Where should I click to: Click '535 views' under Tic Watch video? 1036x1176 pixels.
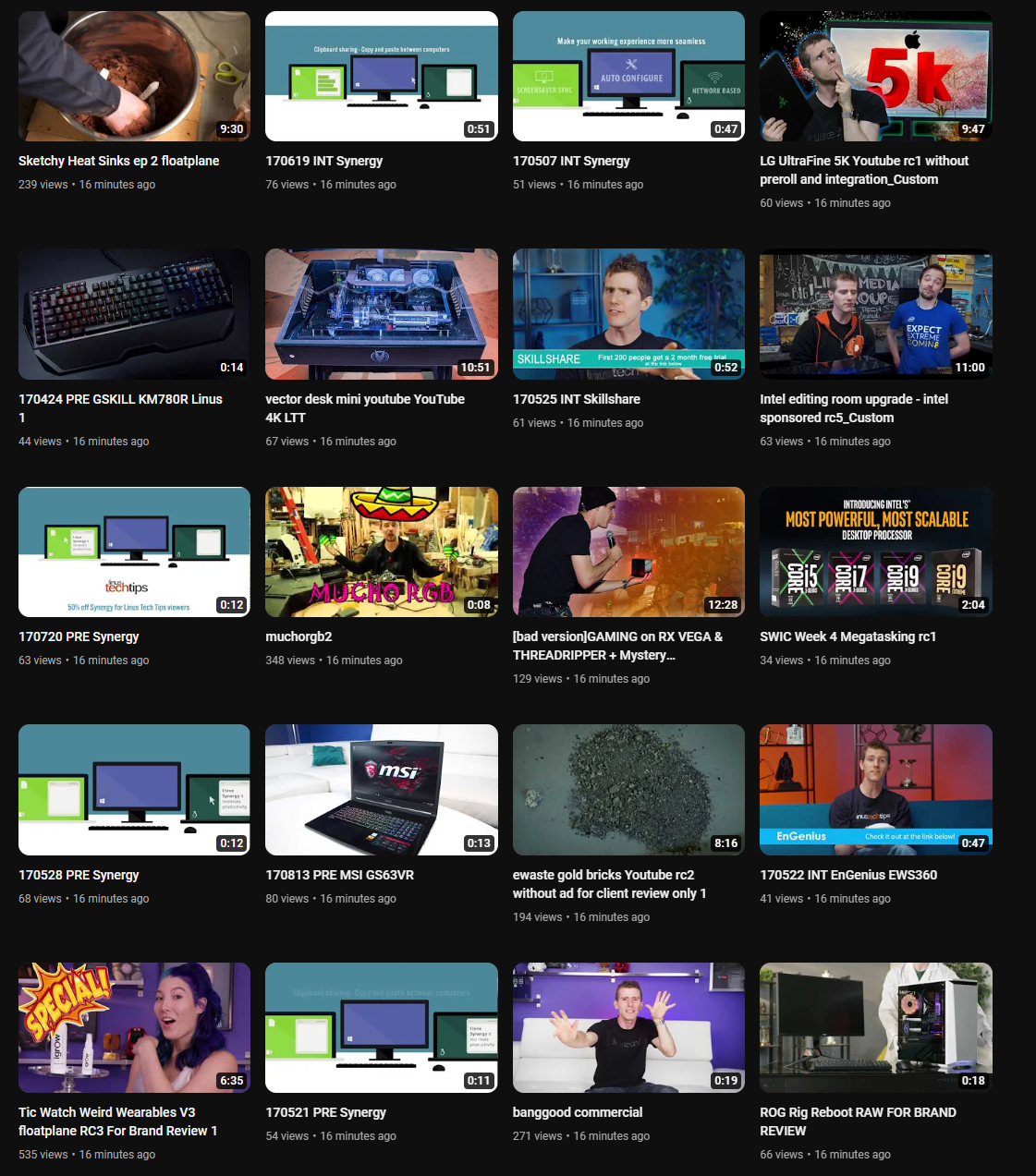[43, 1155]
